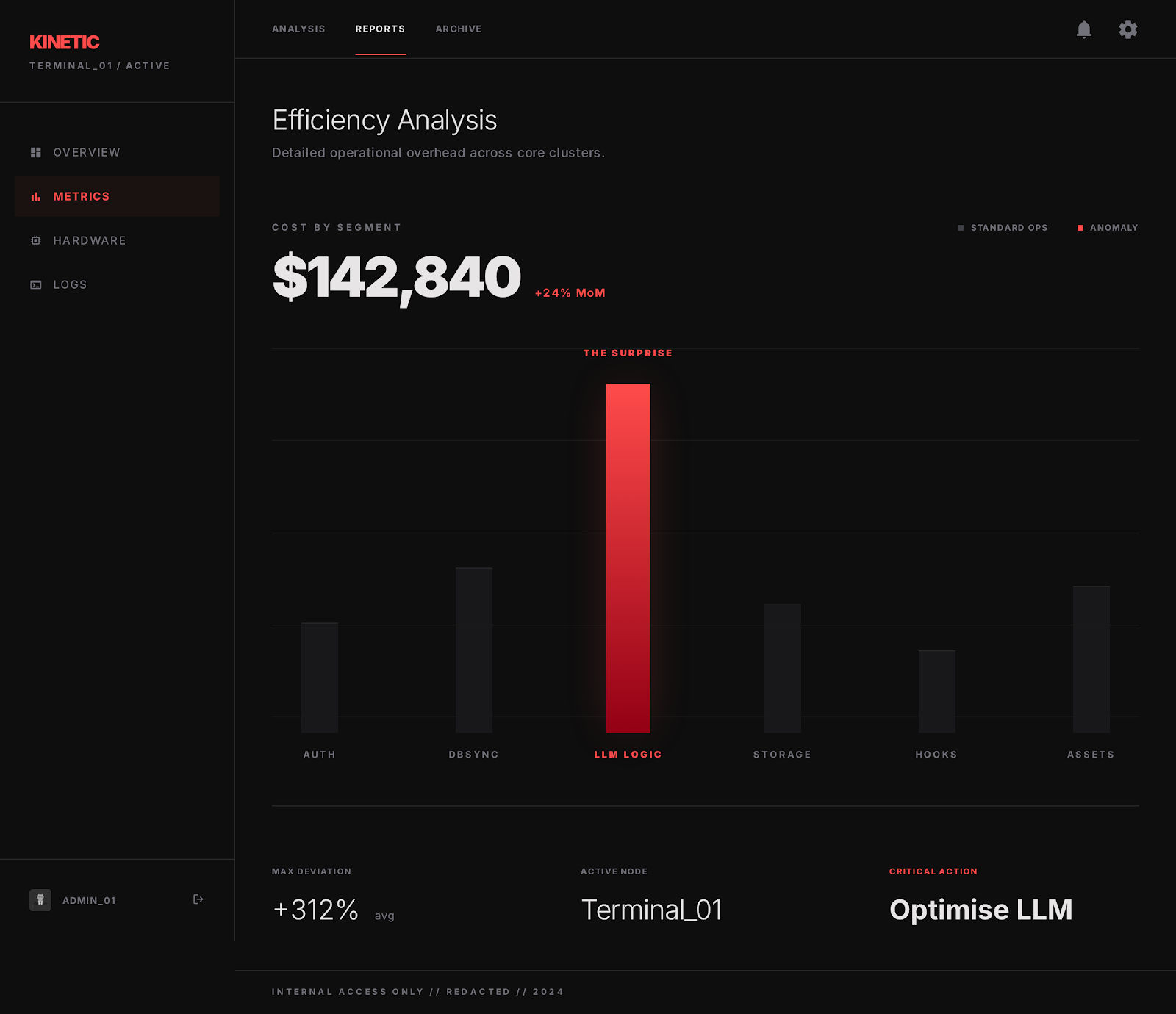Select the Metrics icon in the sidebar
Screen dimensions: 1176x1014
click(35, 196)
